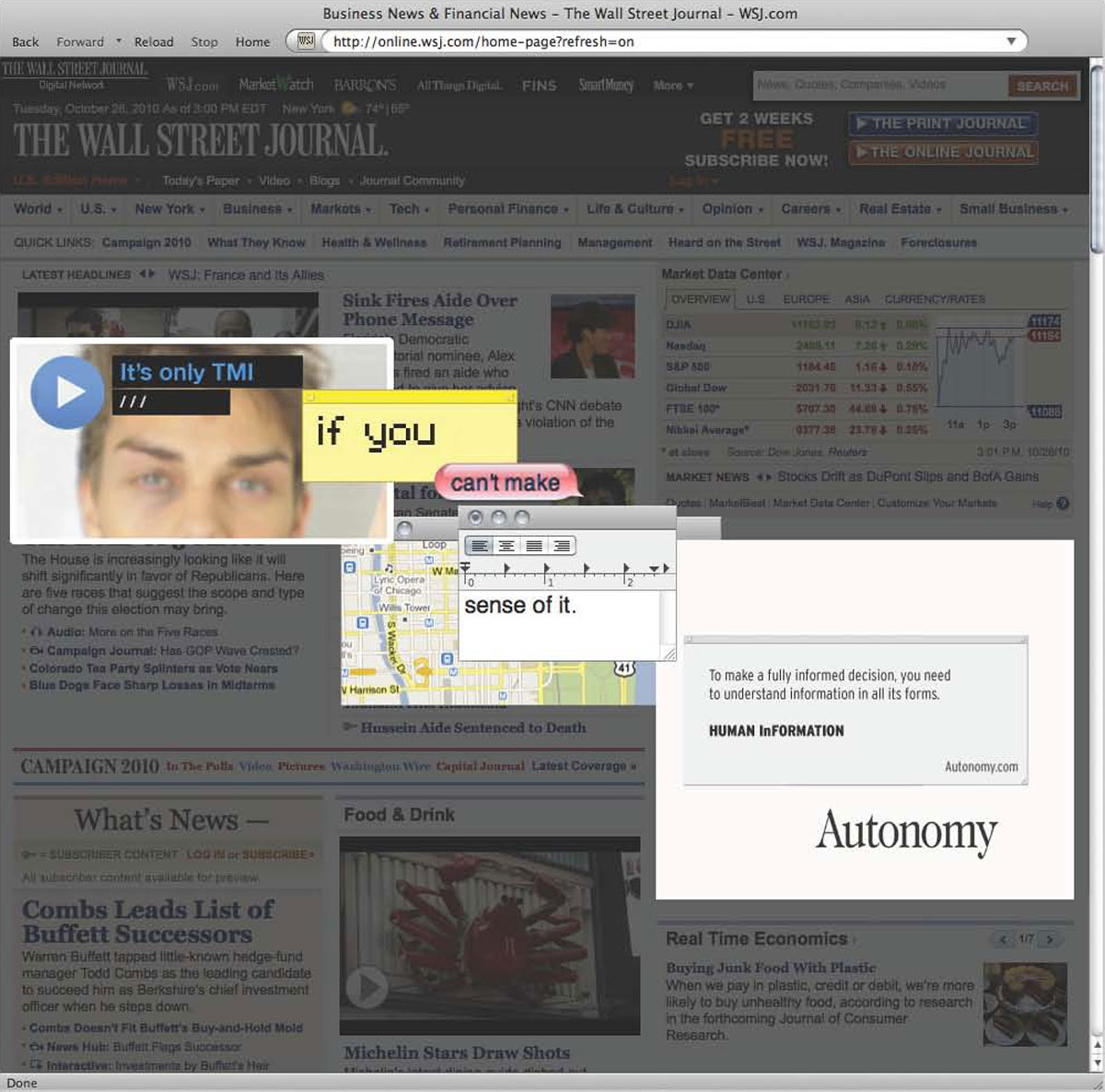Open the New York section menu
The width and height of the screenshot is (1105, 1092).
[x=169, y=209]
